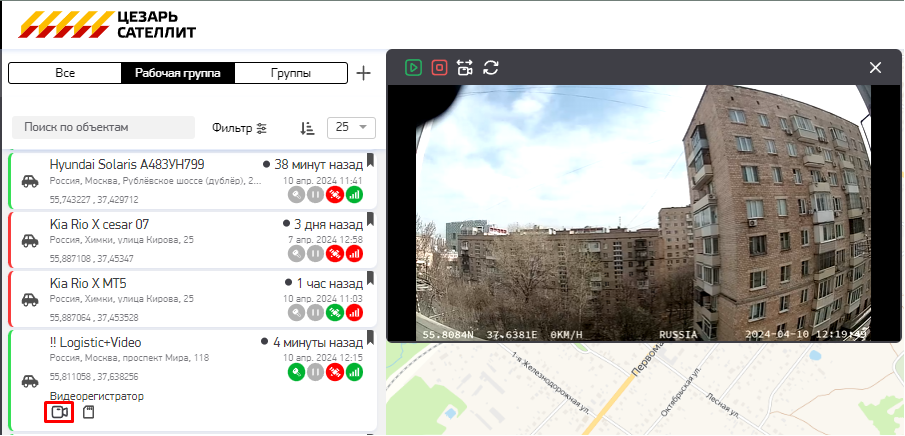Click the green signal icon for Hyundai Solaris

tap(354, 195)
